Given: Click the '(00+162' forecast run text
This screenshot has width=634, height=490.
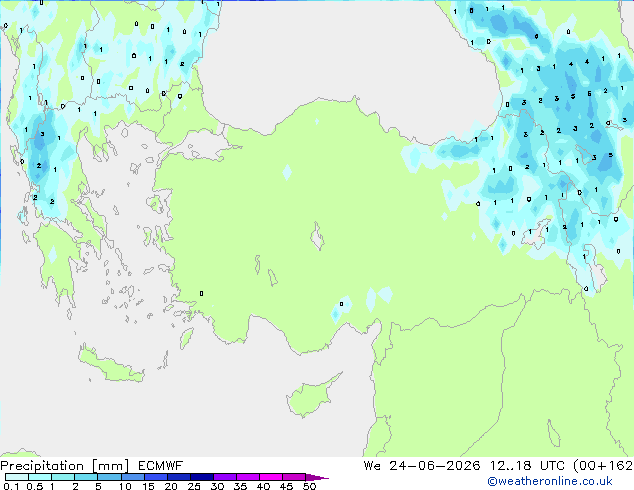Looking at the screenshot, I should point(603,466).
